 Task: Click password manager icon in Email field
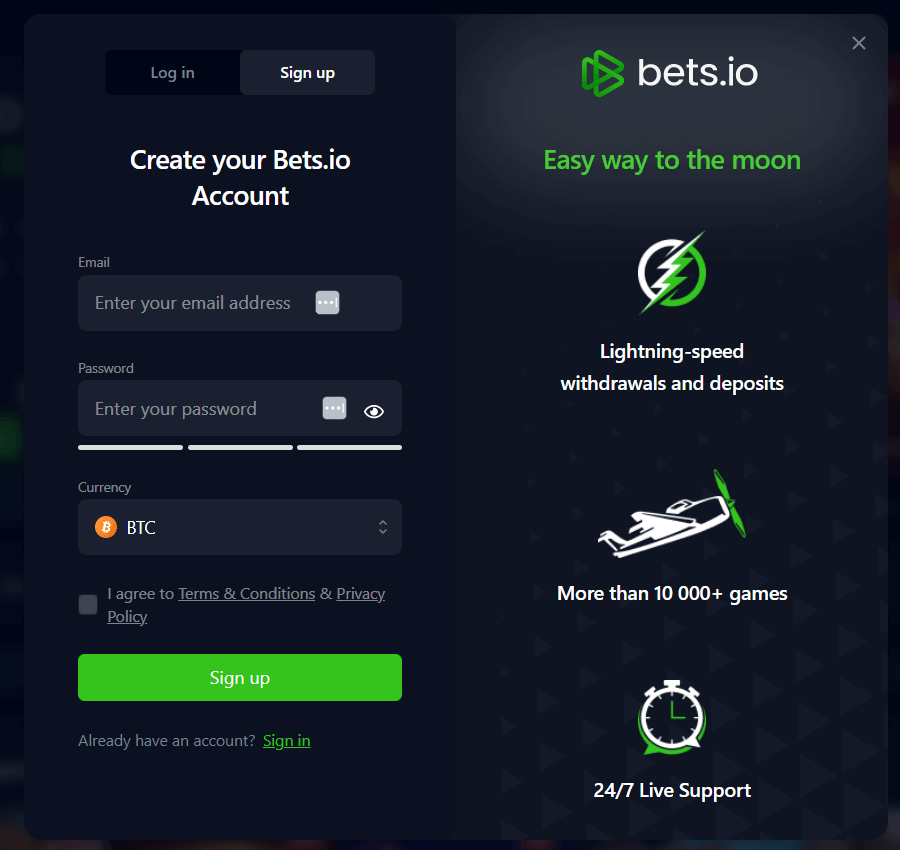[x=328, y=303]
